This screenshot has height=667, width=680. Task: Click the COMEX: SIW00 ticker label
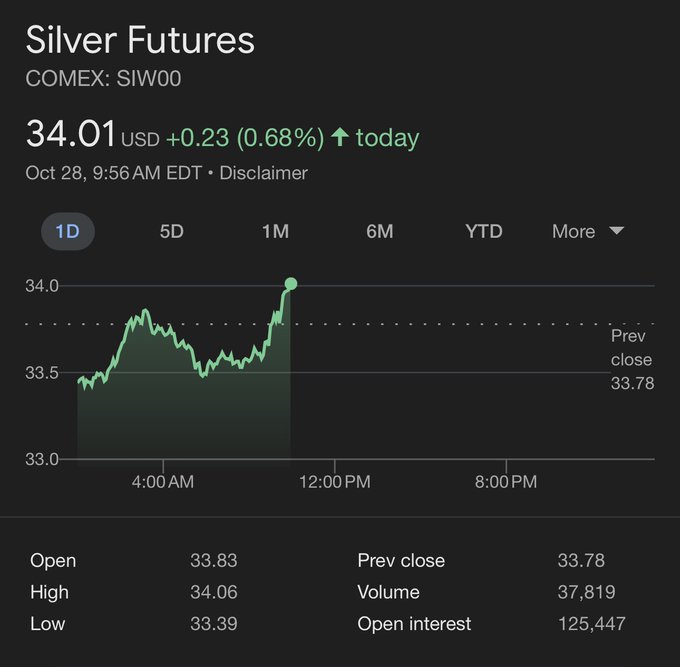pyautogui.click(x=103, y=79)
